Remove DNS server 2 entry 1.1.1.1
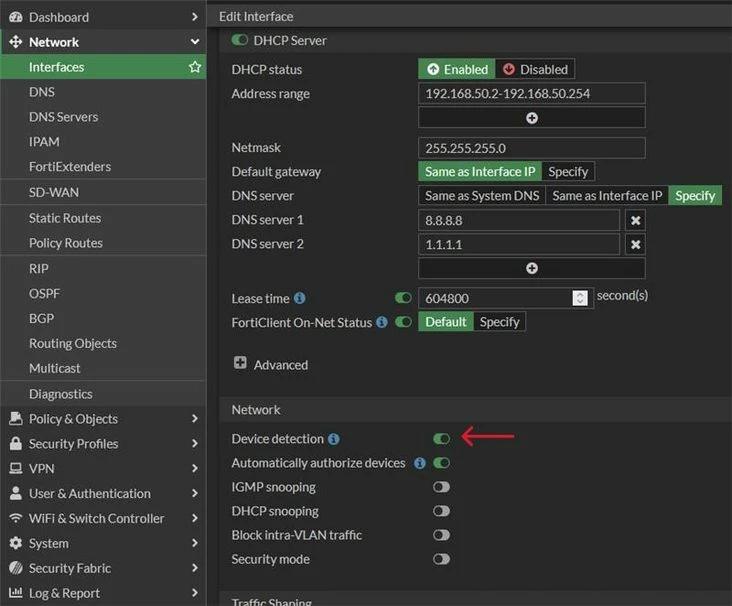This screenshot has height=606, width=732. point(635,244)
